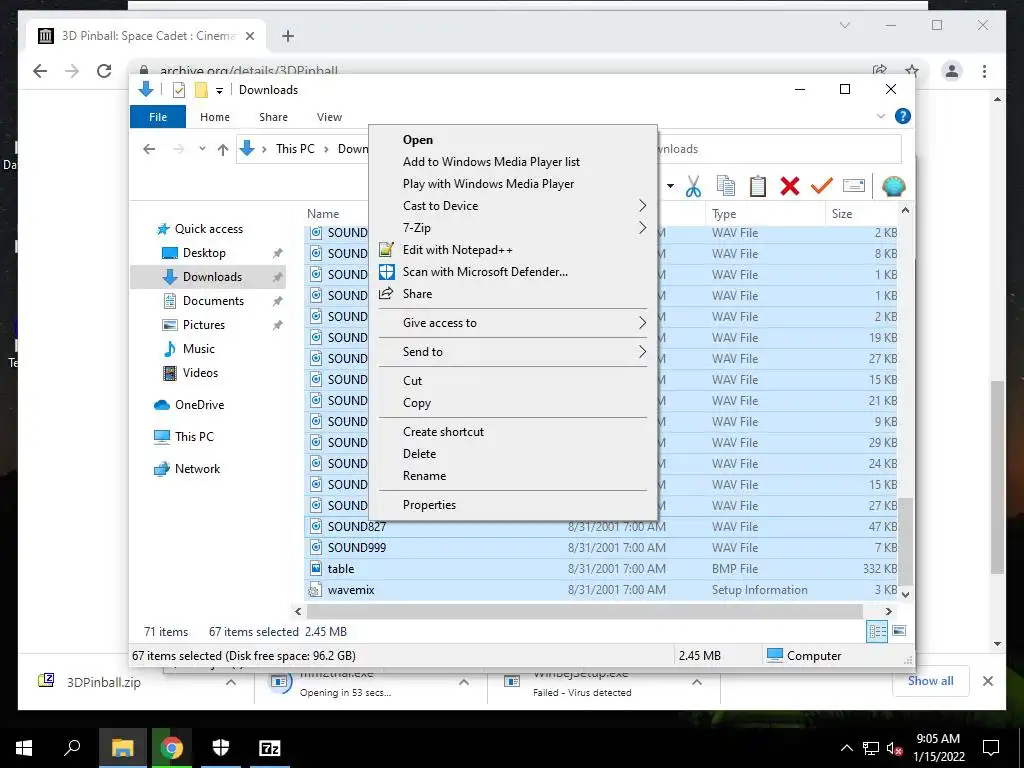Select Documents in navigation pane
The width and height of the screenshot is (1024, 768).
point(213,301)
